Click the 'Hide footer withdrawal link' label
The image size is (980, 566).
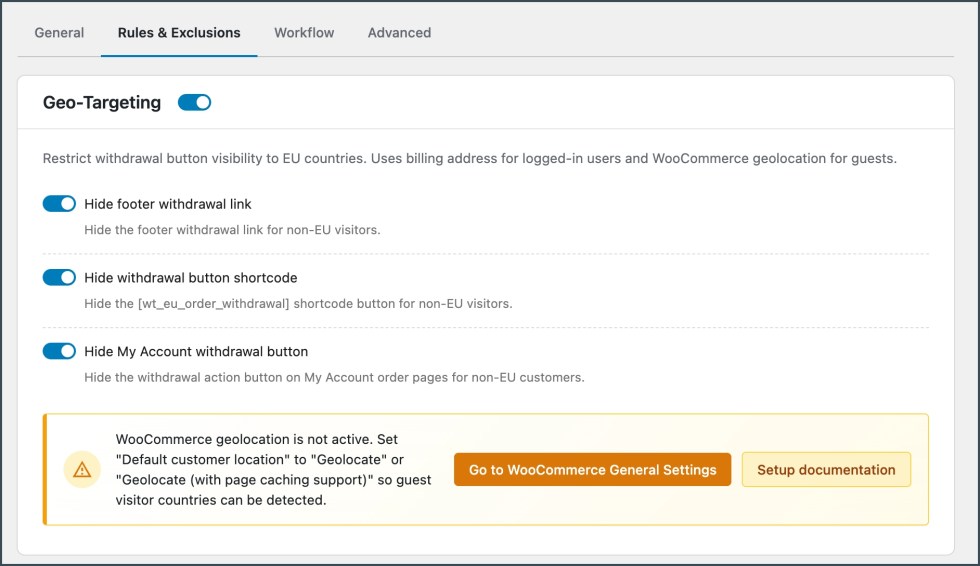pos(168,204)
